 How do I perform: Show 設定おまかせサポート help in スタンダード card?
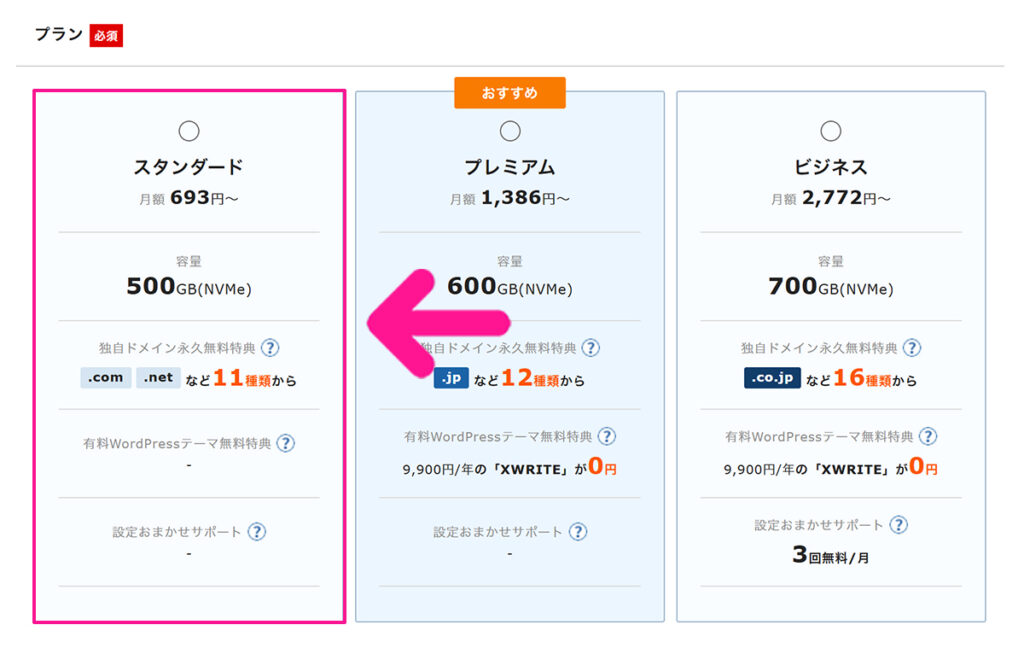pyautogui.click(x=257, y=532)
